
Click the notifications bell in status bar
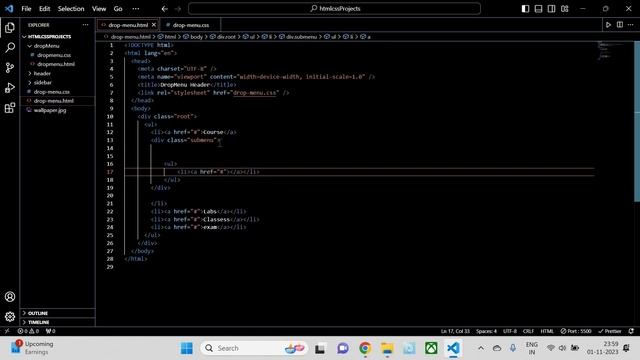631,331
